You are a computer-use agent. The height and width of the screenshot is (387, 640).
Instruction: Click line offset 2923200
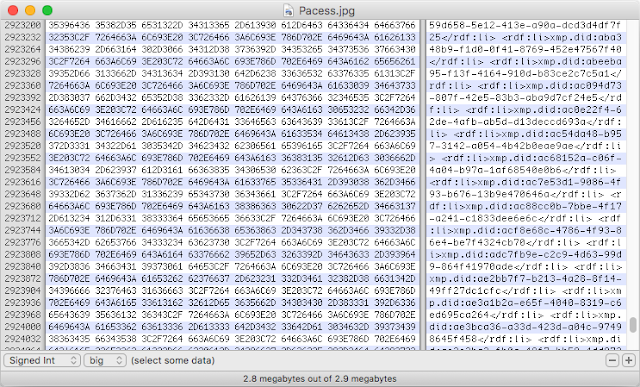[23, 25]
